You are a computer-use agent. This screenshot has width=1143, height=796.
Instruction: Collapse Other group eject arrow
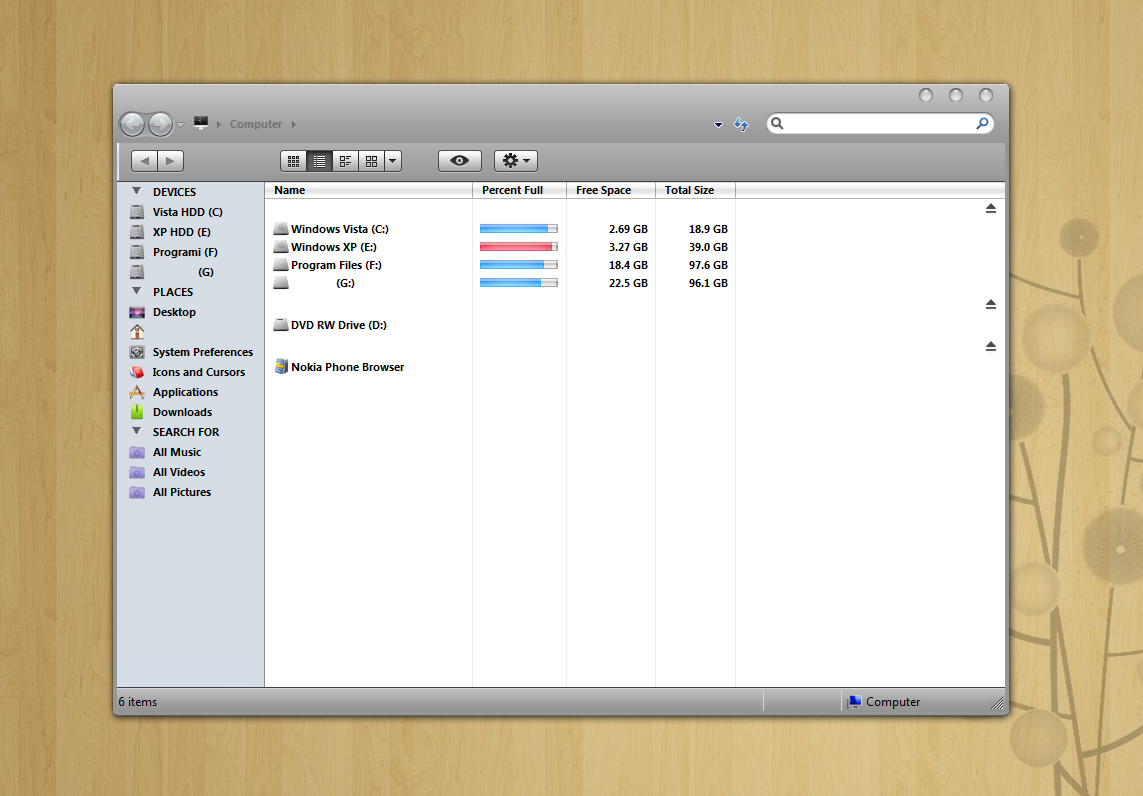pos(991,346)
